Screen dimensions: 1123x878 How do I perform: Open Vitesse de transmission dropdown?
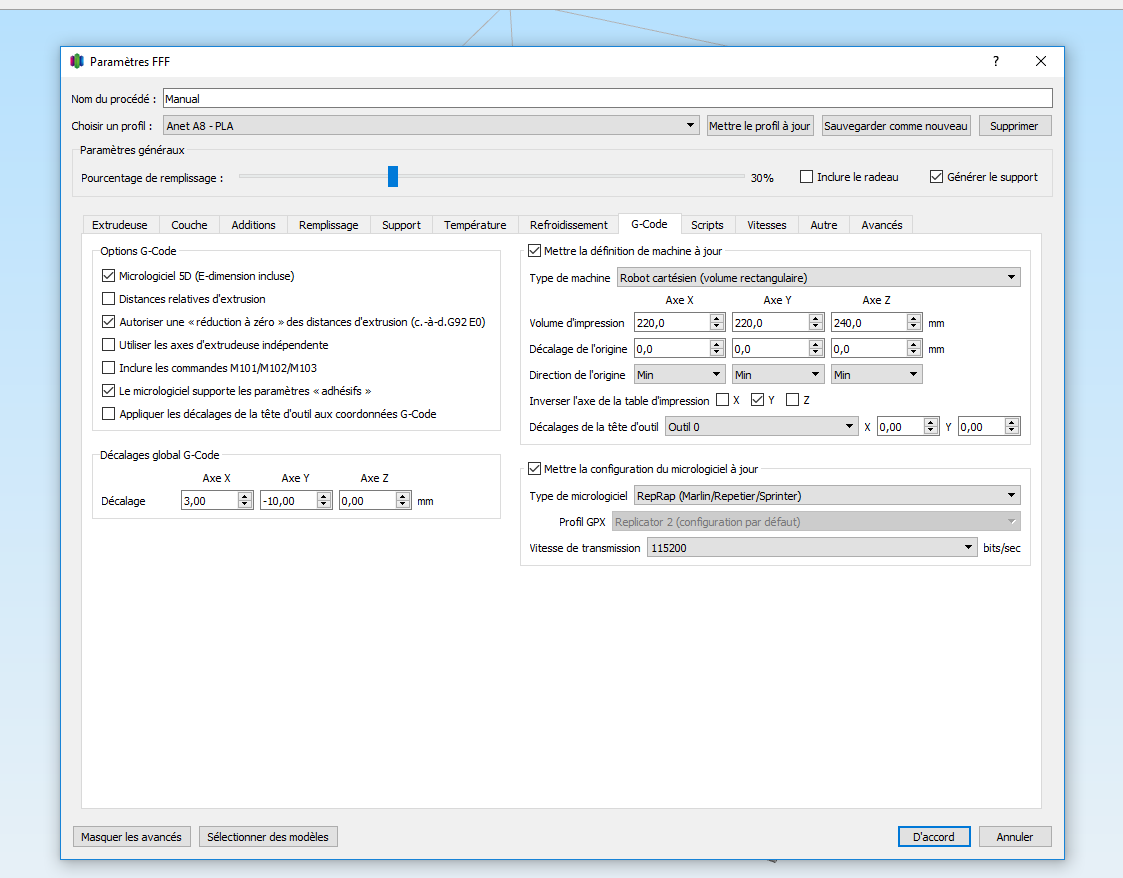pyautogui.click(x=811, y=547)
